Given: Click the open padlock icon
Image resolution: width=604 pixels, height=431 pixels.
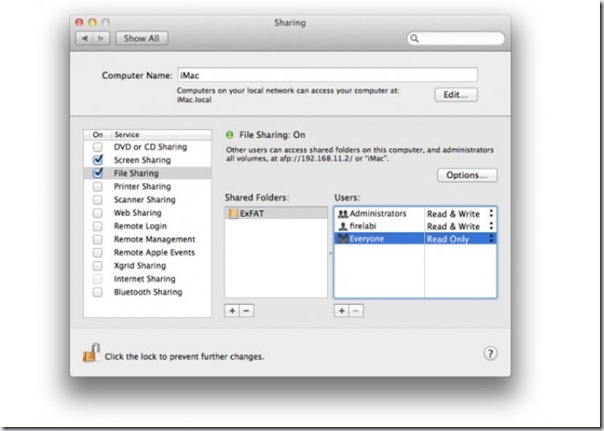Looking at the screenshot, I should click(x=91, y=353).
